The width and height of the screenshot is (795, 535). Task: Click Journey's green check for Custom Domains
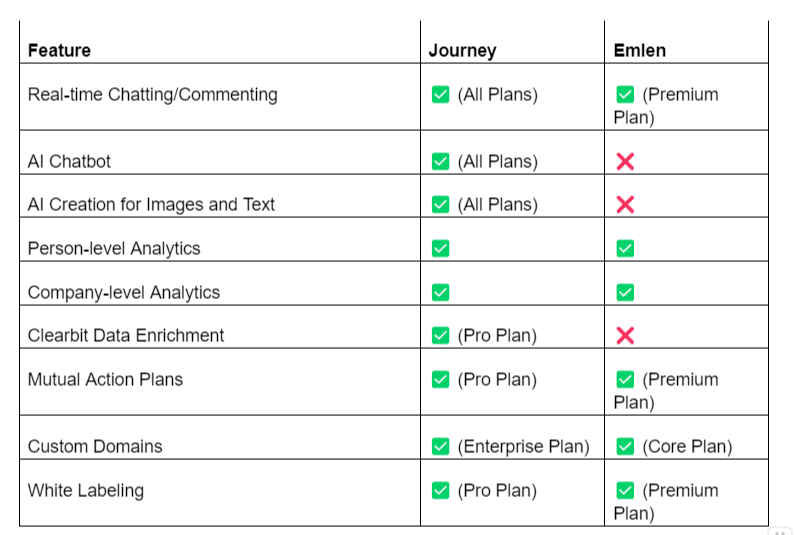pyautogui.click(x=440, y=446)
